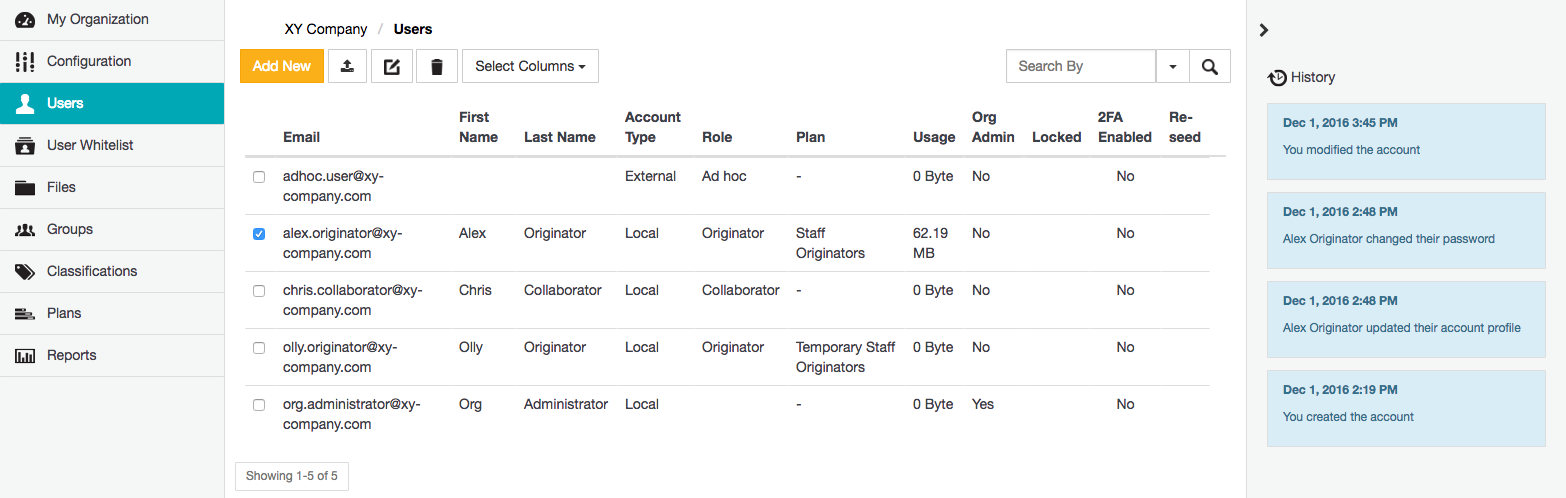Viewport: 1566px width, 498px height.
Task: Click the Reports chart icon
Action: (x=25, y=355)
